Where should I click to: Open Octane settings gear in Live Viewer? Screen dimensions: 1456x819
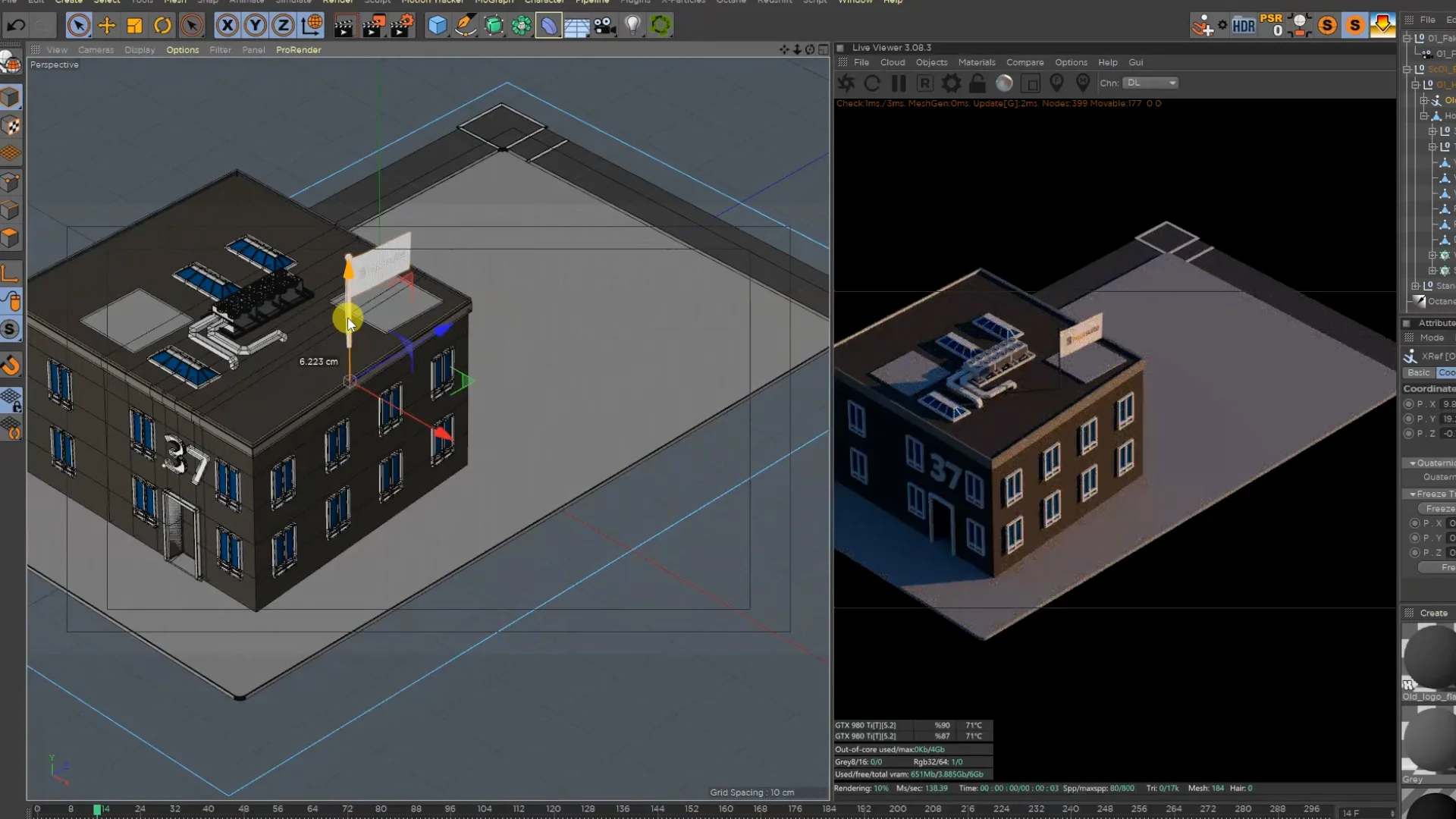tap(951, 83)
